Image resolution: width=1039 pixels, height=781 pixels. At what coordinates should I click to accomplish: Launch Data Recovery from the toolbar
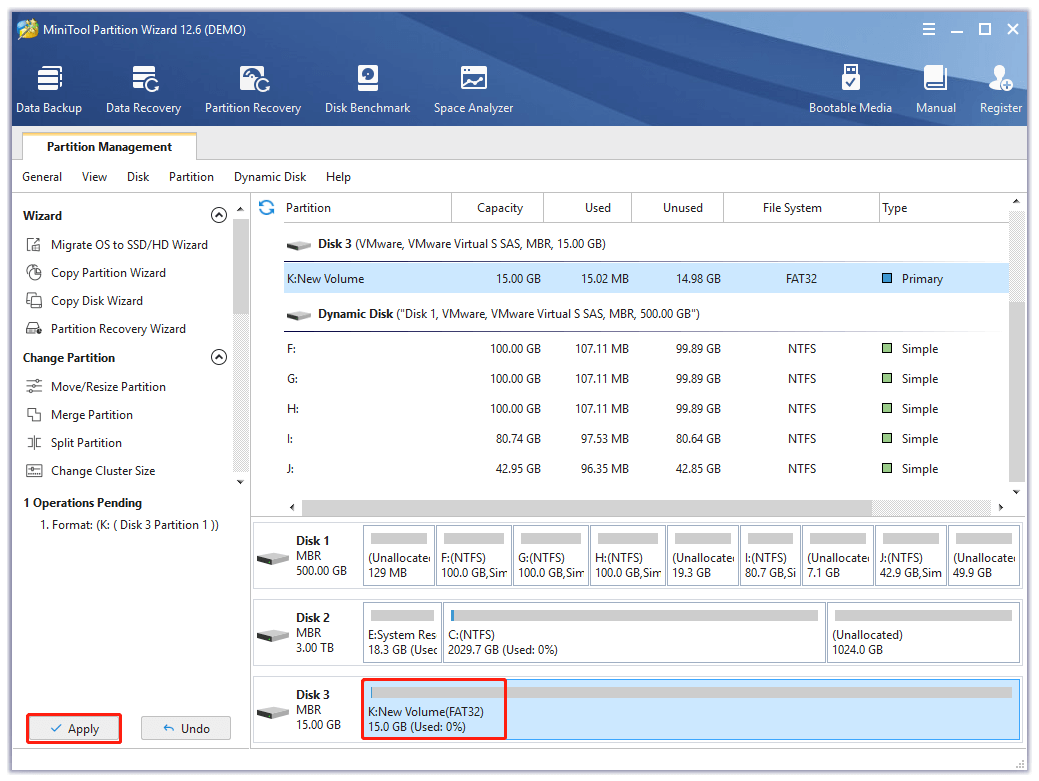pyautogui.click(x=143, y=89)
